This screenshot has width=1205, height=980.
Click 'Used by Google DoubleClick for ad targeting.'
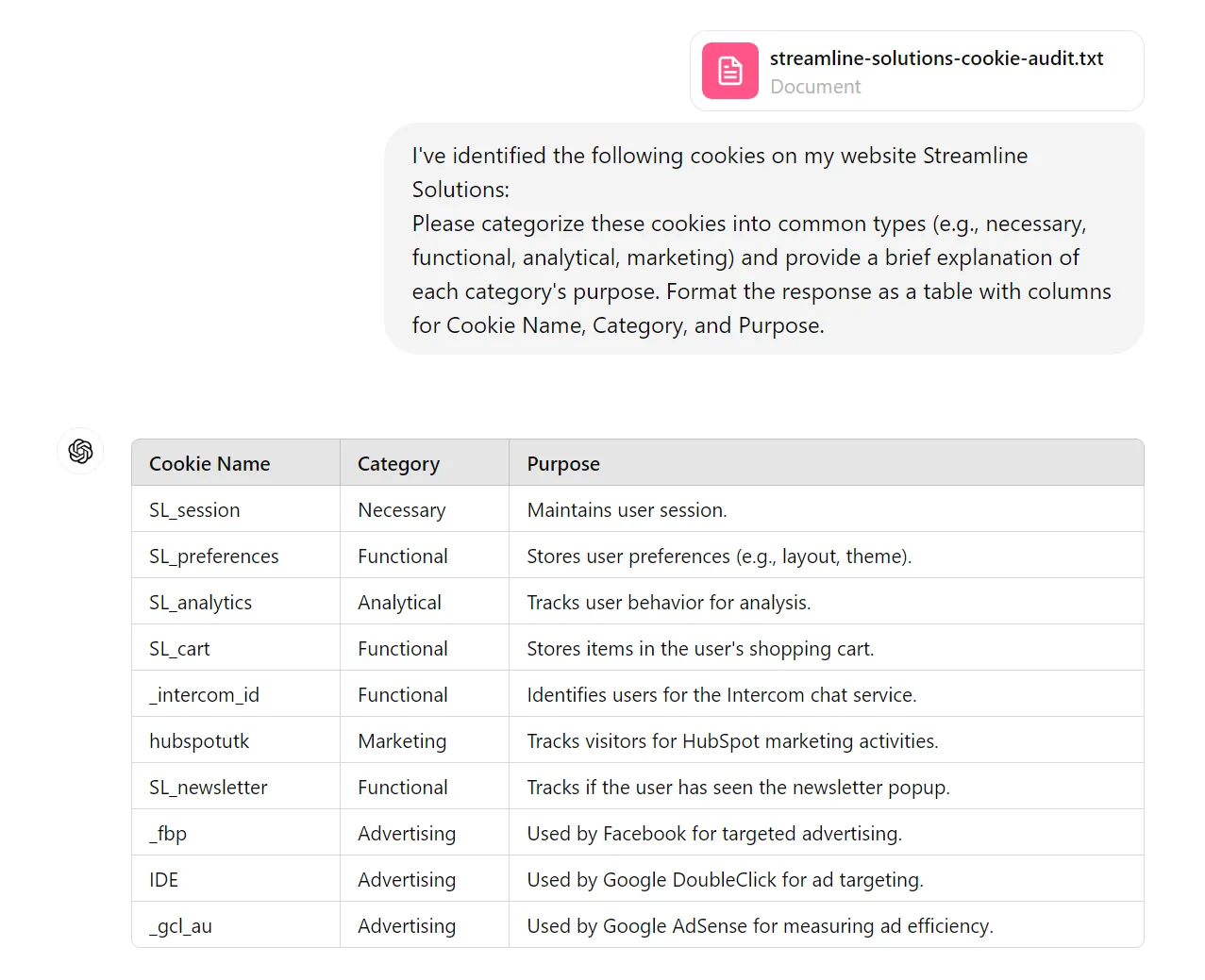725,879
